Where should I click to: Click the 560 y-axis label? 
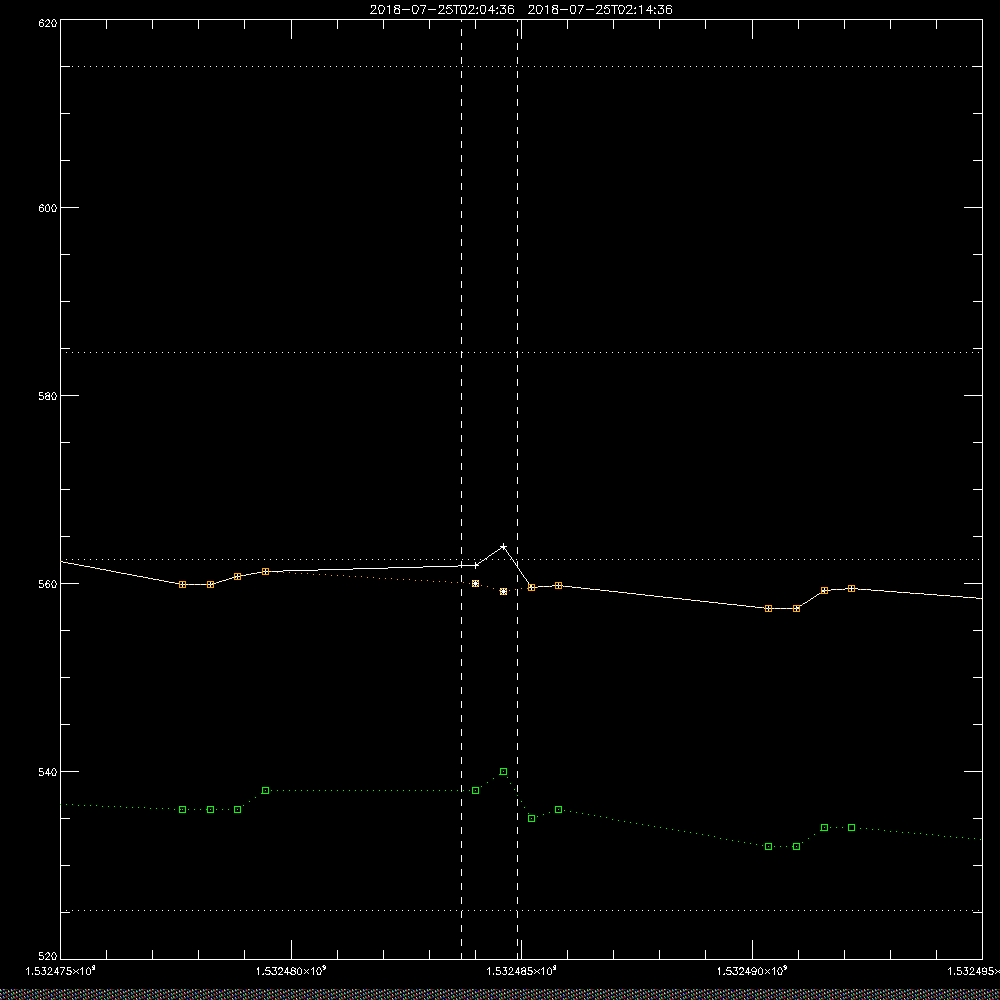click(x=48, y=584)
